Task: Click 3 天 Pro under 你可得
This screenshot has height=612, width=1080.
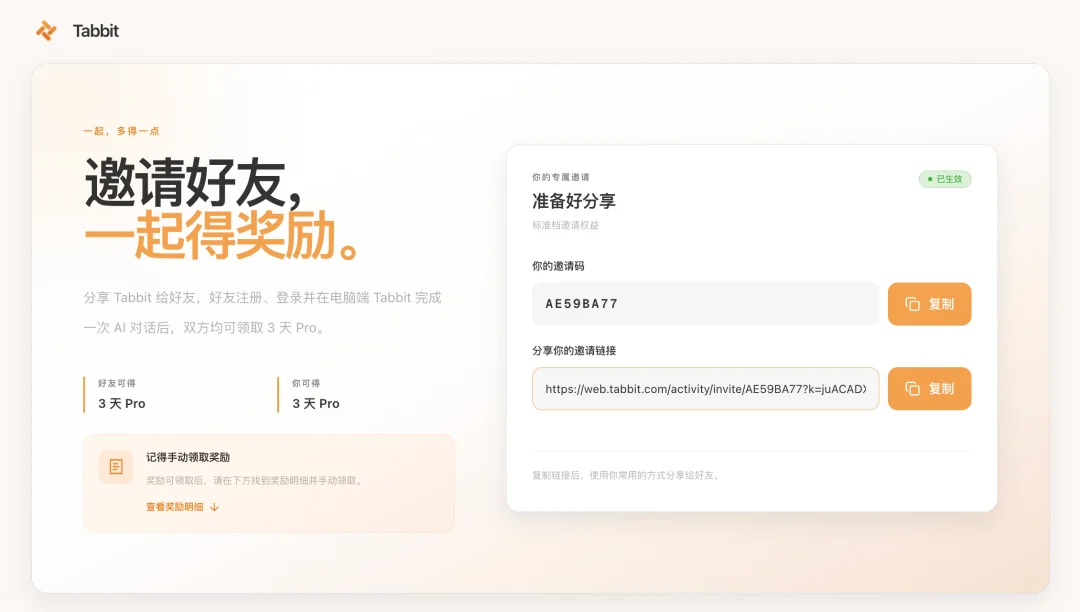Action: [x=316, y=403]
